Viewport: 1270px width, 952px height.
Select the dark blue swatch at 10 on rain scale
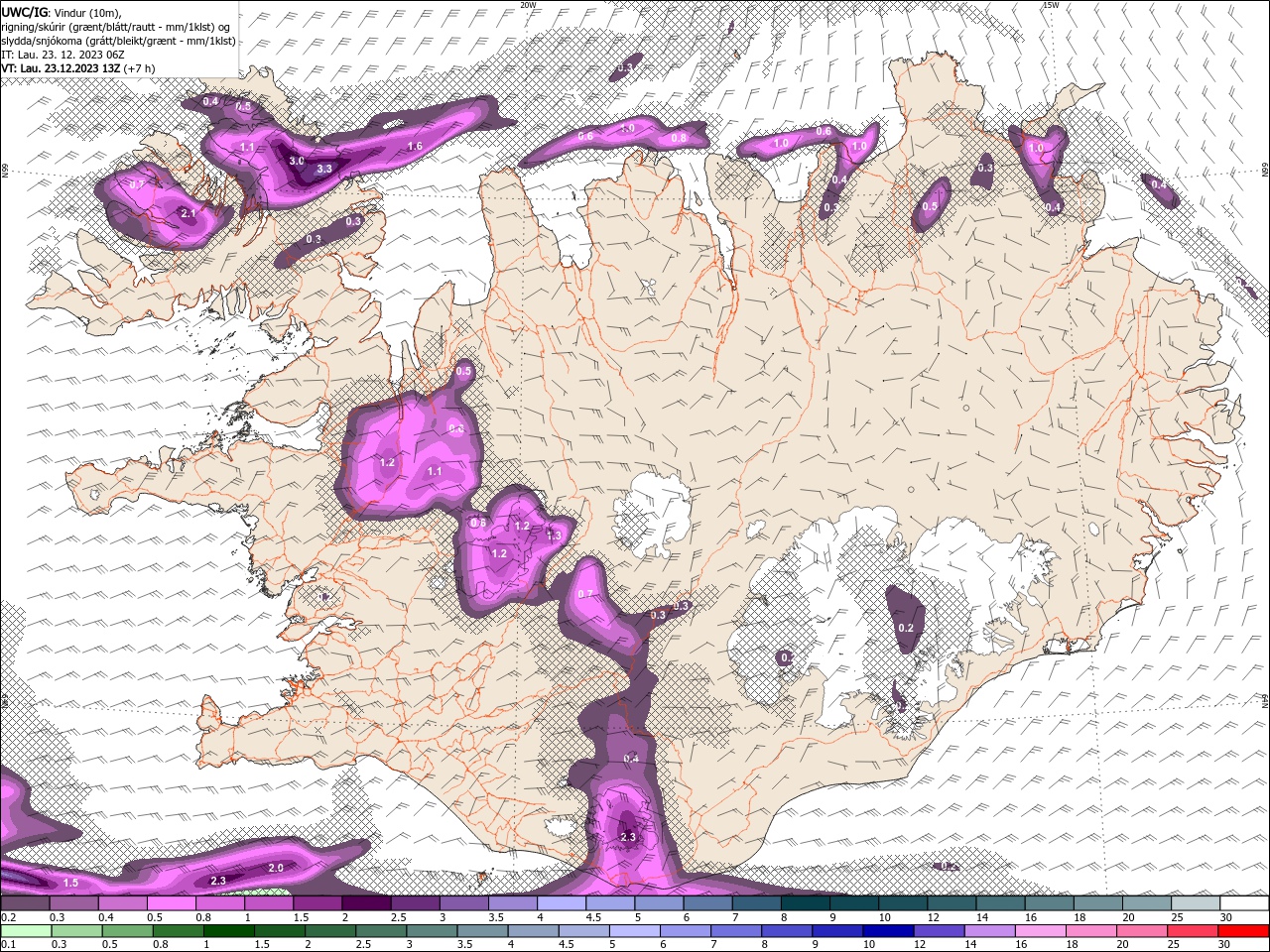[x=888, y=931]
